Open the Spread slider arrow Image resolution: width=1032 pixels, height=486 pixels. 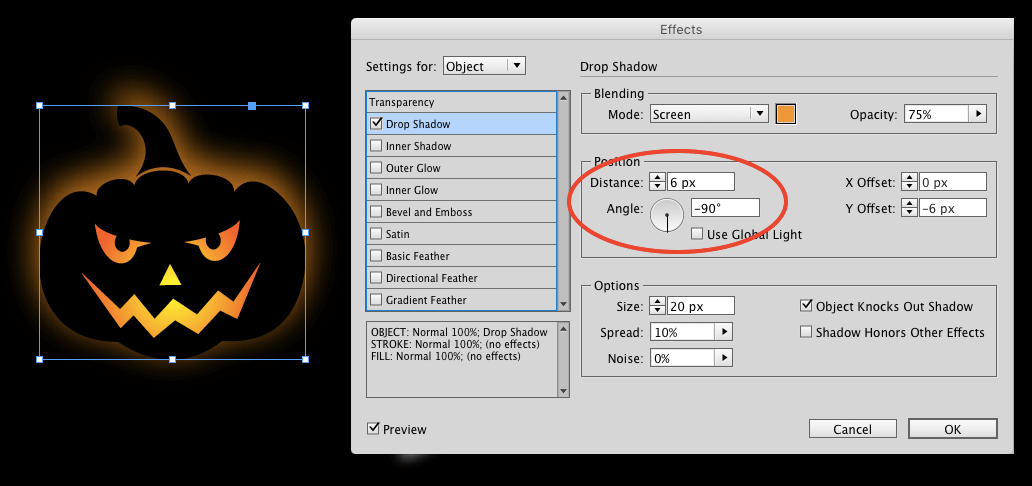pos(724,332)
